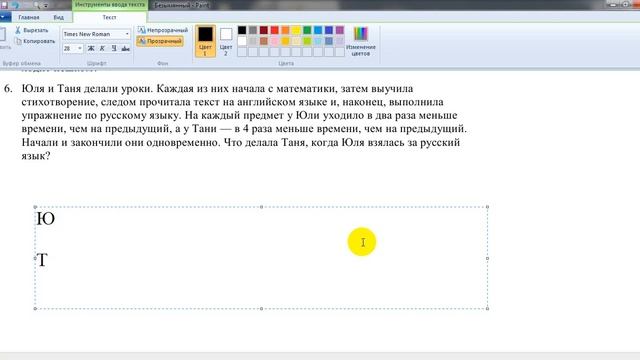The image size is (640, 360).
Task: Open the font size 28 dropdown
Action: [x=80, y=49]
